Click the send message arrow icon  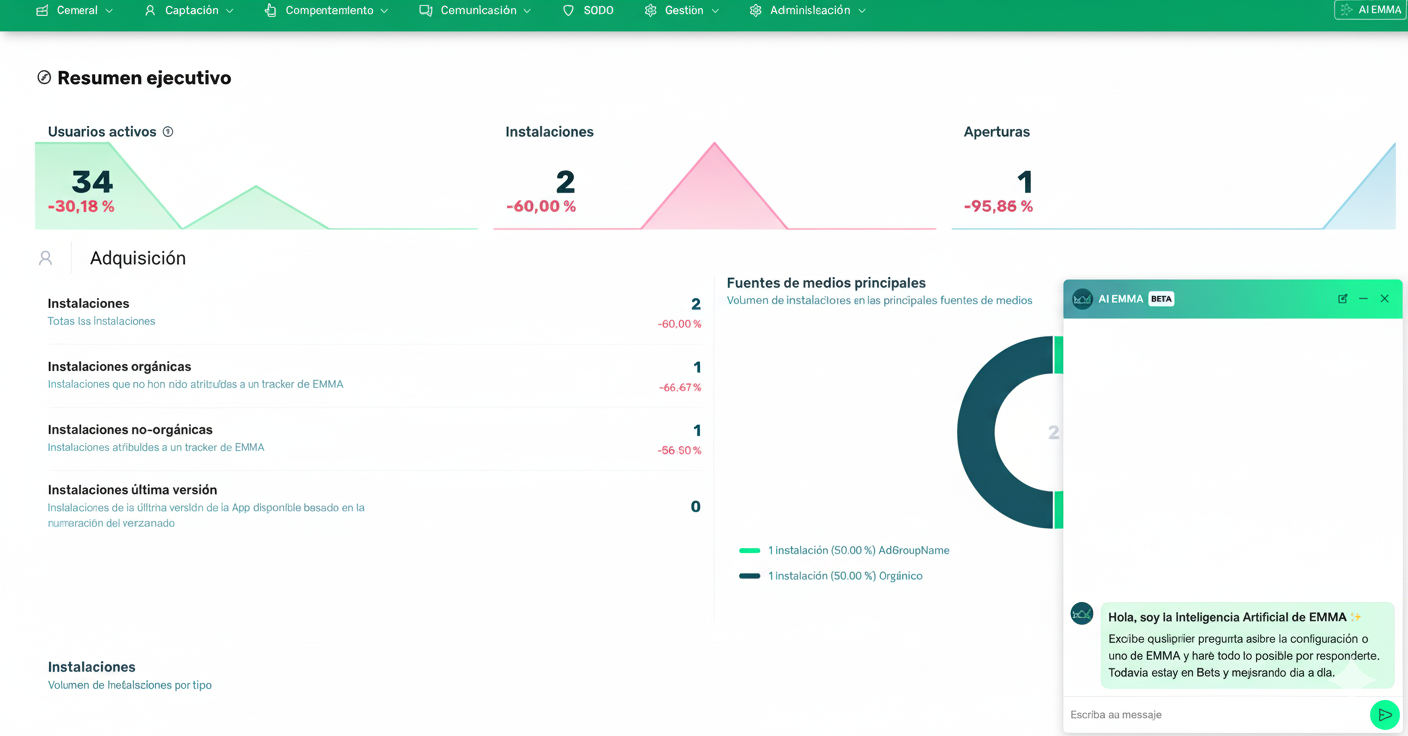[1384, 715]
